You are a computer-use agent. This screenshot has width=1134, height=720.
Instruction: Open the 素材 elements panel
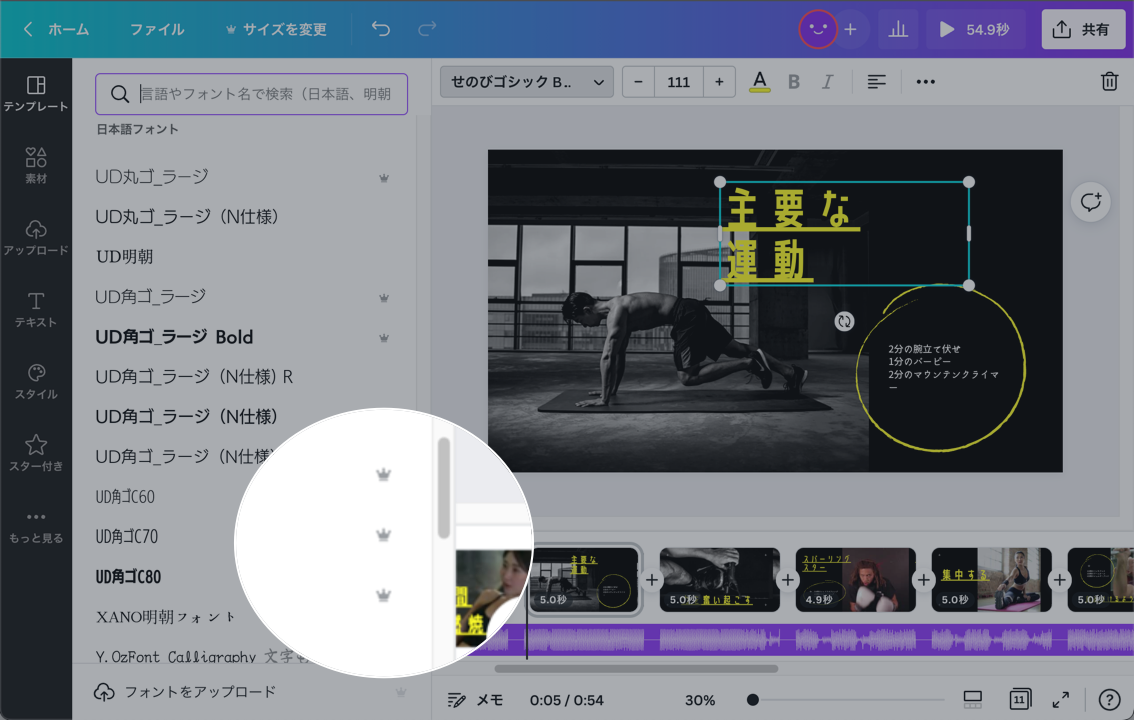click(x=35, y=166)
